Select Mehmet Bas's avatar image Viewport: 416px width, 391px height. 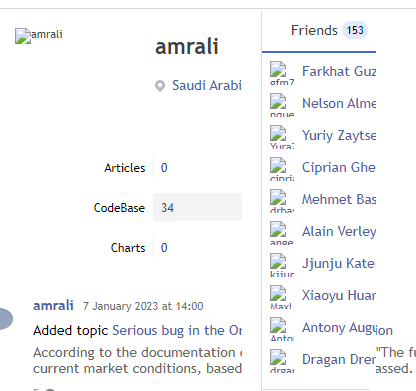(282, 201)
